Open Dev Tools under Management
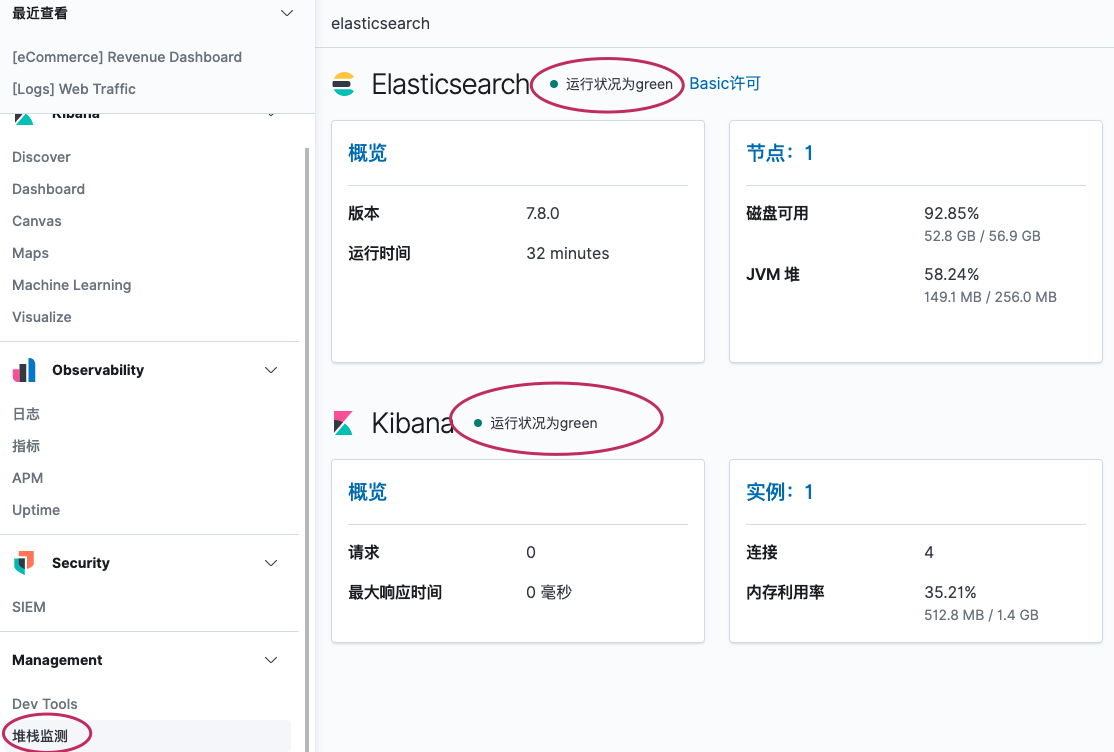 [44, 704]
